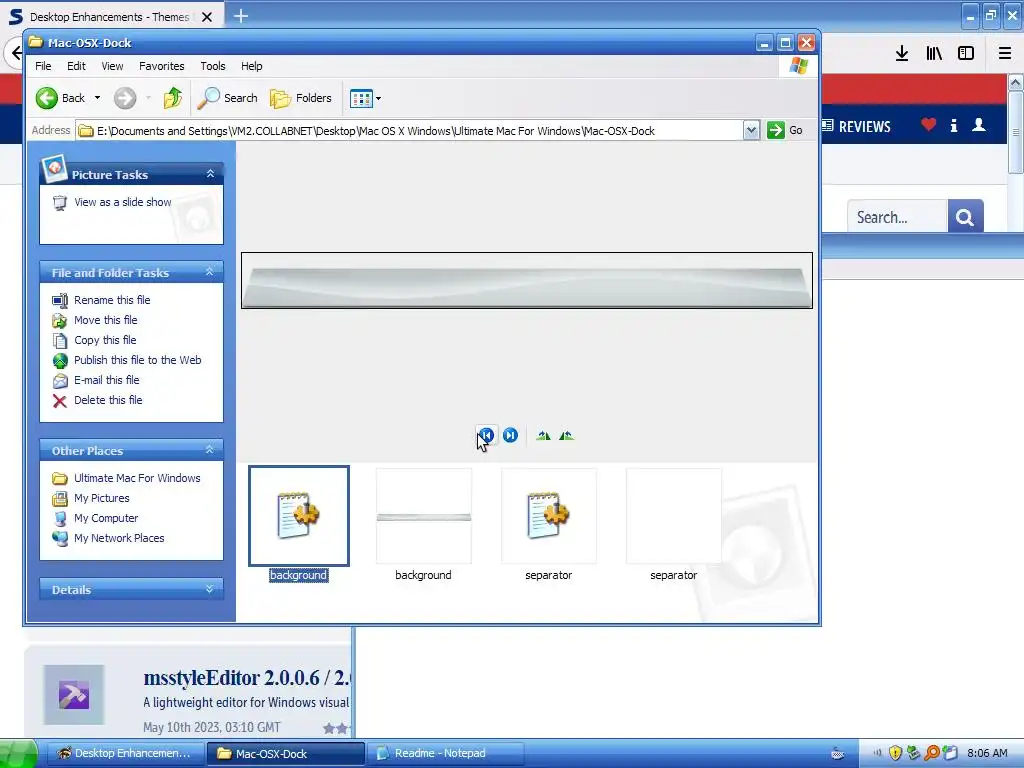The image size is (1024, 768).
Task: Click the Mac-OSX-Dock taskbar button
Action: (x=285, y=753)
